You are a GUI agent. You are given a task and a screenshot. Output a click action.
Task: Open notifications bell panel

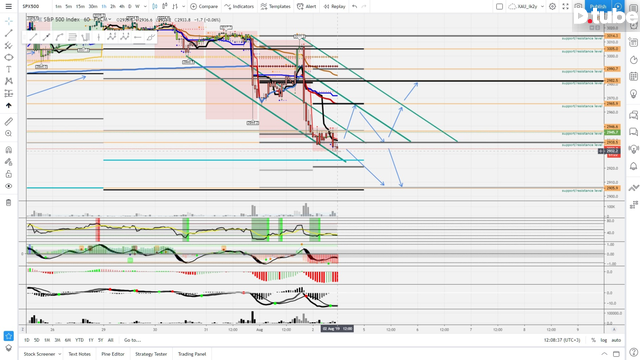[x=633, y=166]
